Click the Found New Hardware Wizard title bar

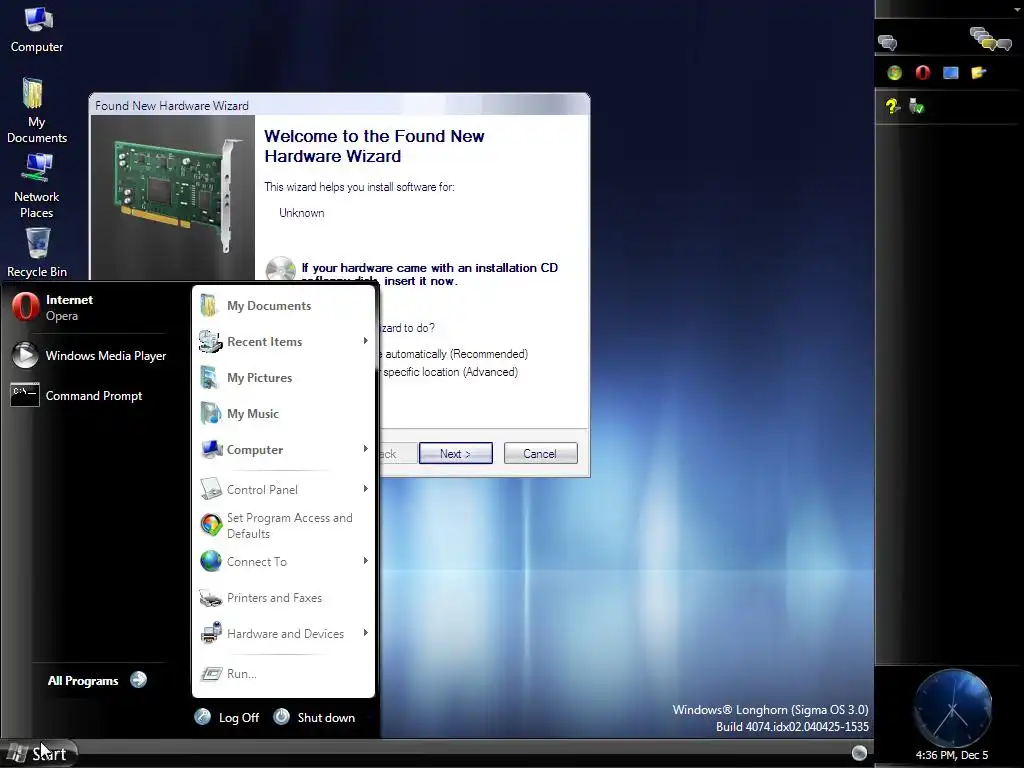pyautogui.click(x=340, y=105)
